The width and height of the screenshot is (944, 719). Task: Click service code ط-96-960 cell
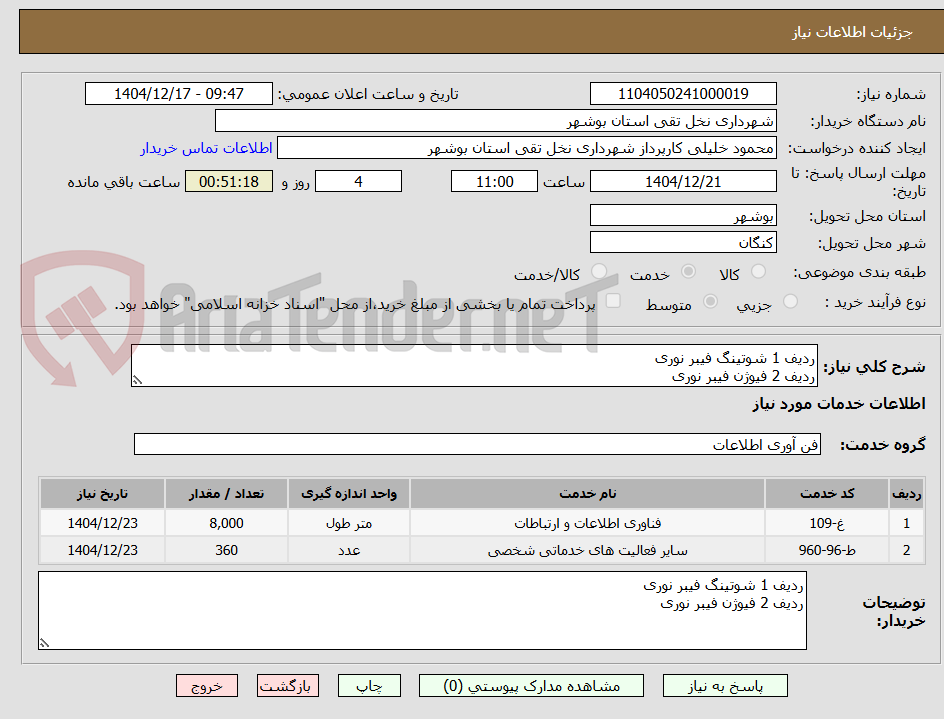(827, 550)
